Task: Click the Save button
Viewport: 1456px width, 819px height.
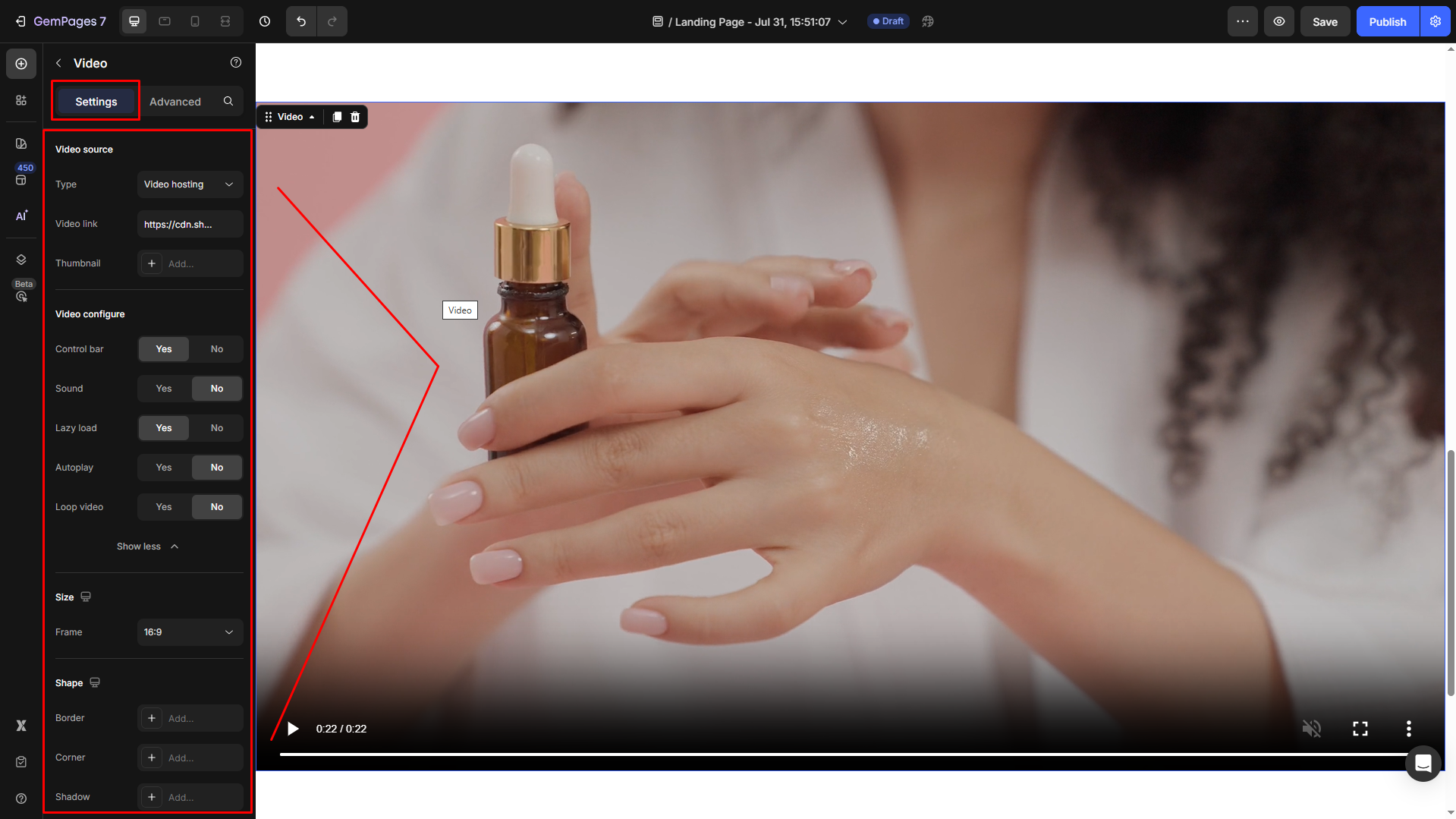Action: pyautogui.click(x=1325, y=21)
